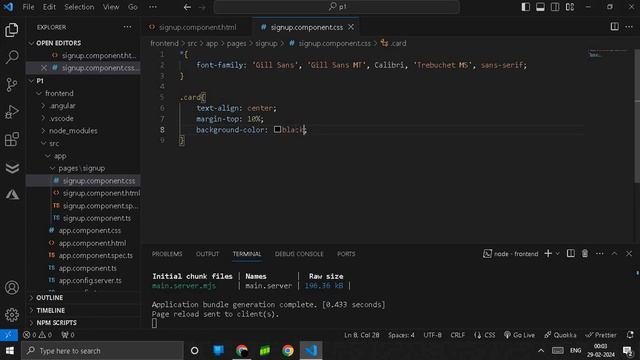This screenshot has height=360, width=640.
Task: Toggle Secondary Side Bar layout icon
Action: pyautogui.click(x=555, y=7)
